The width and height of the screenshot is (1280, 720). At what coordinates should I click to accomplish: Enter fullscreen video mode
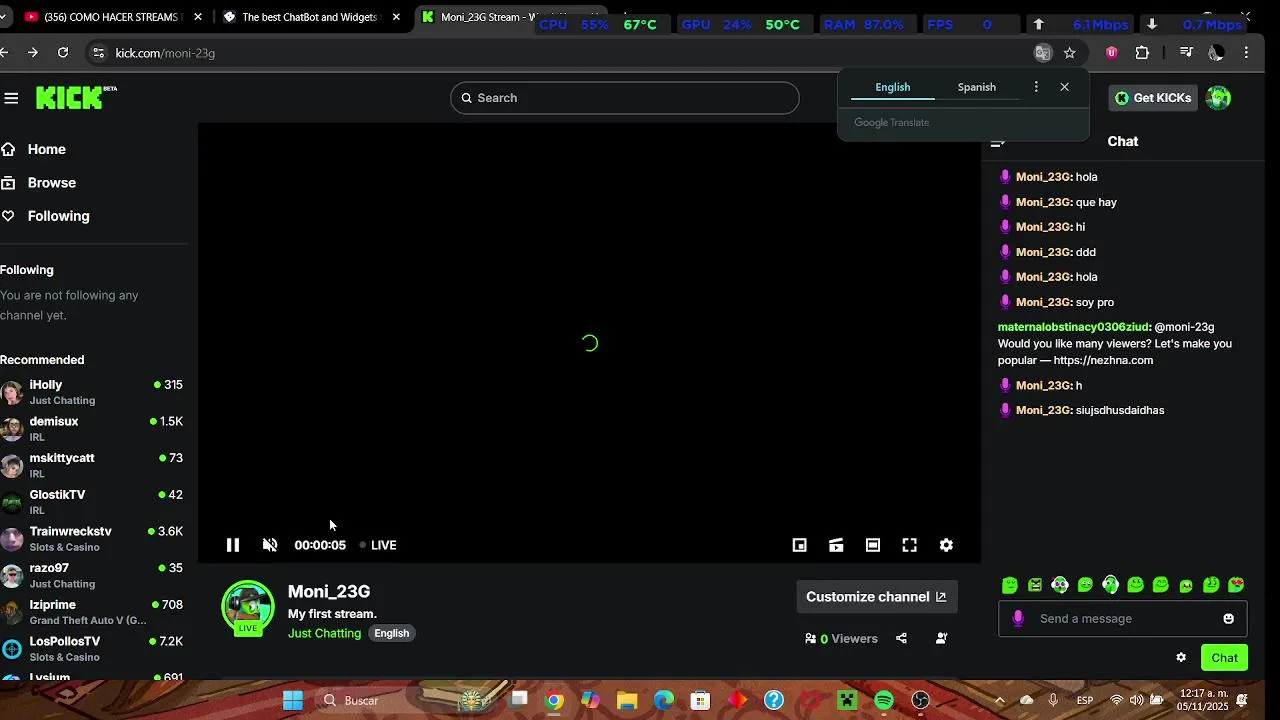pyautogui.click(x=909, y=545)
